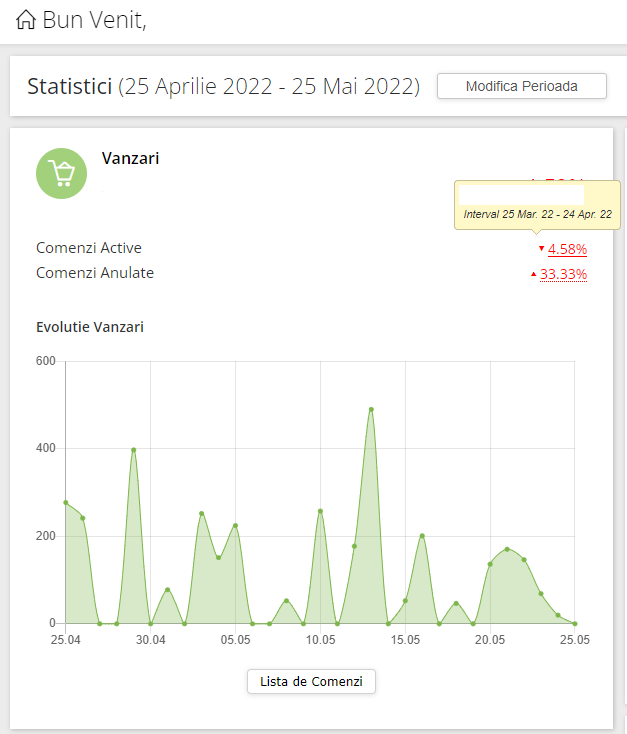627x734 pixels.
Task: Click the 33.33% cancelled orders link
Action: [563, 275]
